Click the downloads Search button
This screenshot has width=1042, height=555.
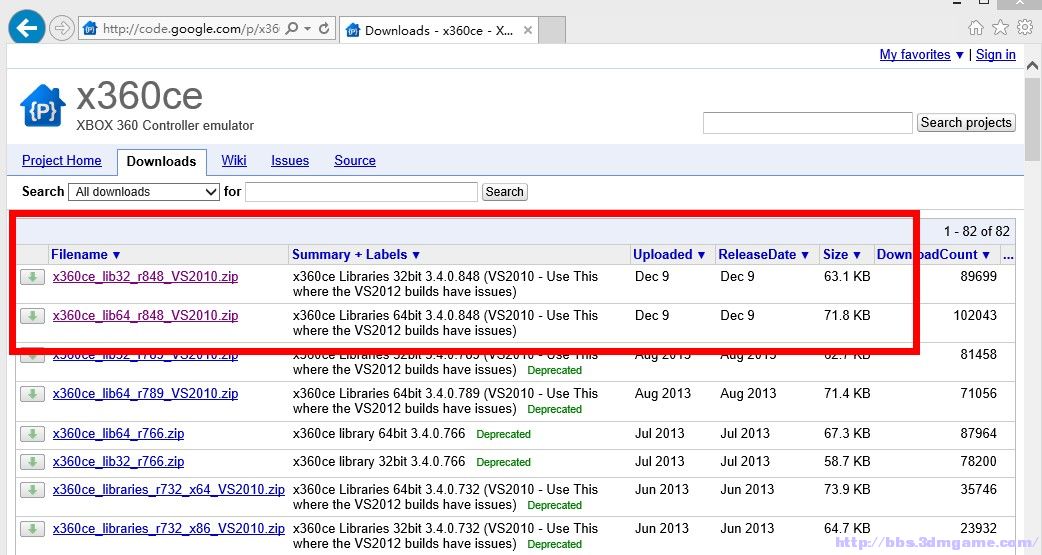(x=504, y=191)
